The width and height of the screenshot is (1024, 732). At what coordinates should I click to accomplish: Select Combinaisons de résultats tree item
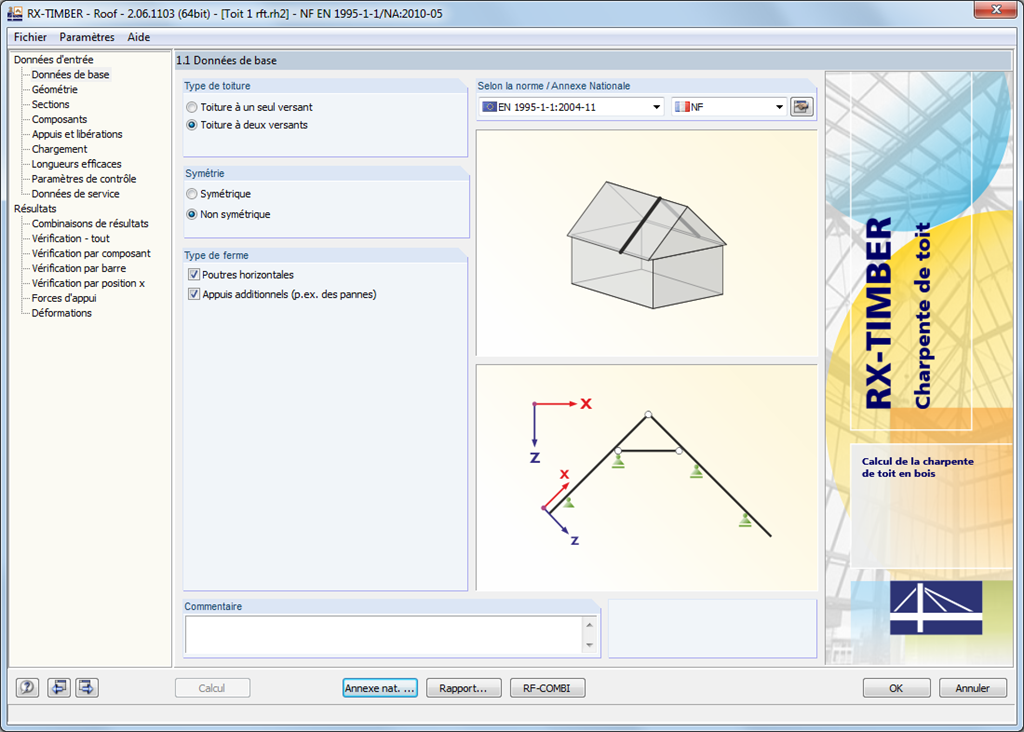click(x=90, y=223)
